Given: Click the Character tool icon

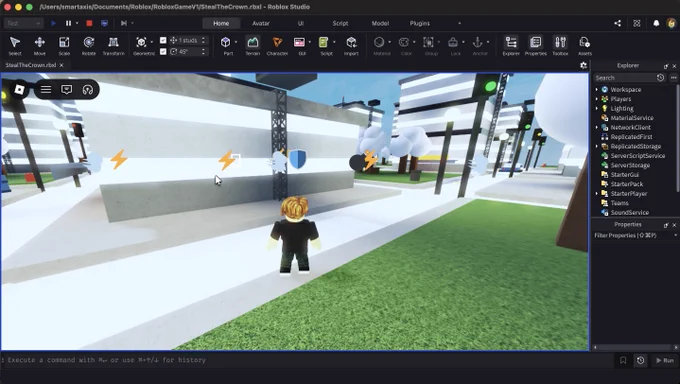Looking at the screenshot, I should click(277, 42).
